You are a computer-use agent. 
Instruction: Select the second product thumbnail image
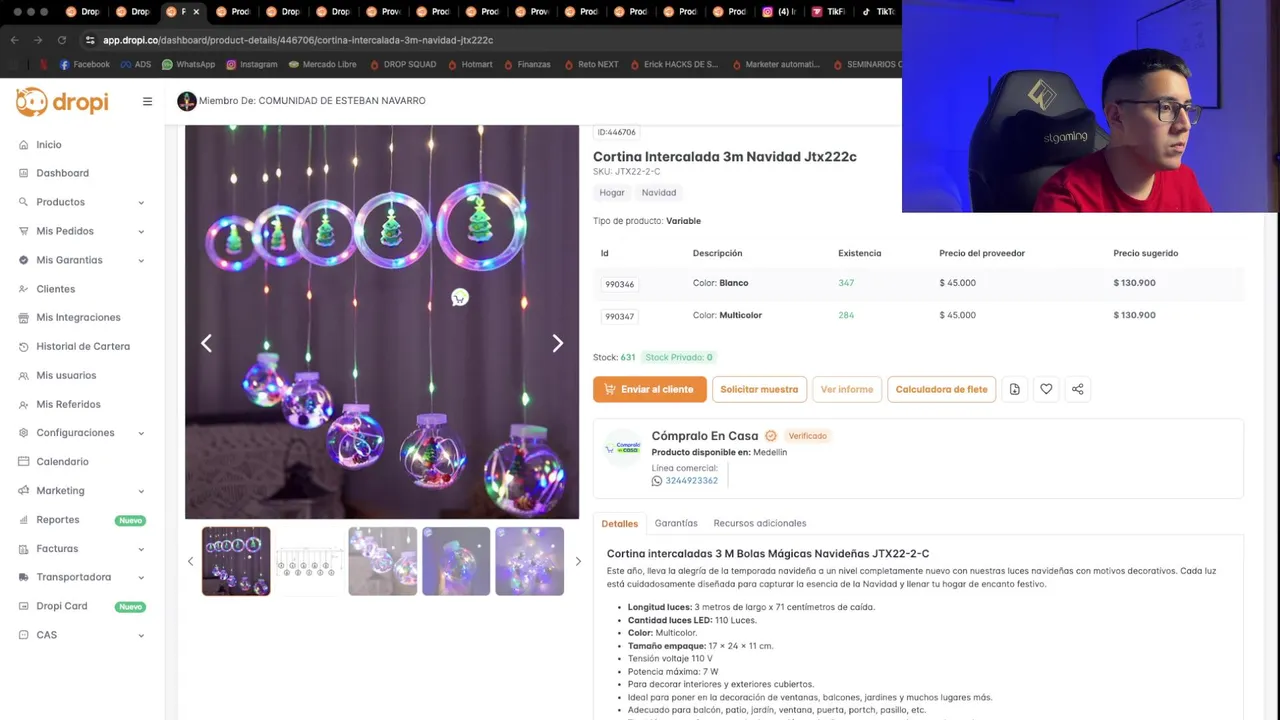309,561
